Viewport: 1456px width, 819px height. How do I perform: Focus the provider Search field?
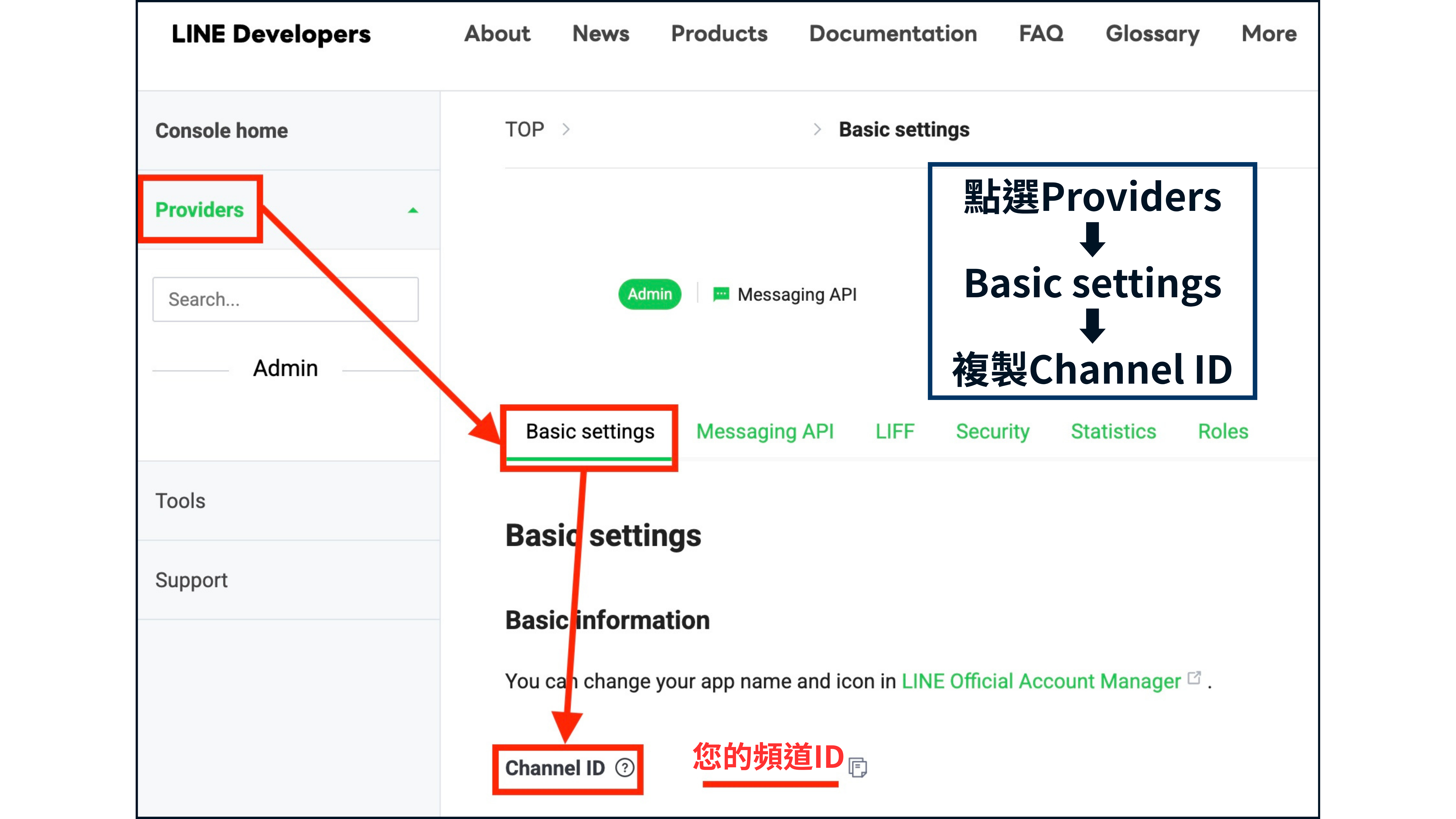click(285, 299)
